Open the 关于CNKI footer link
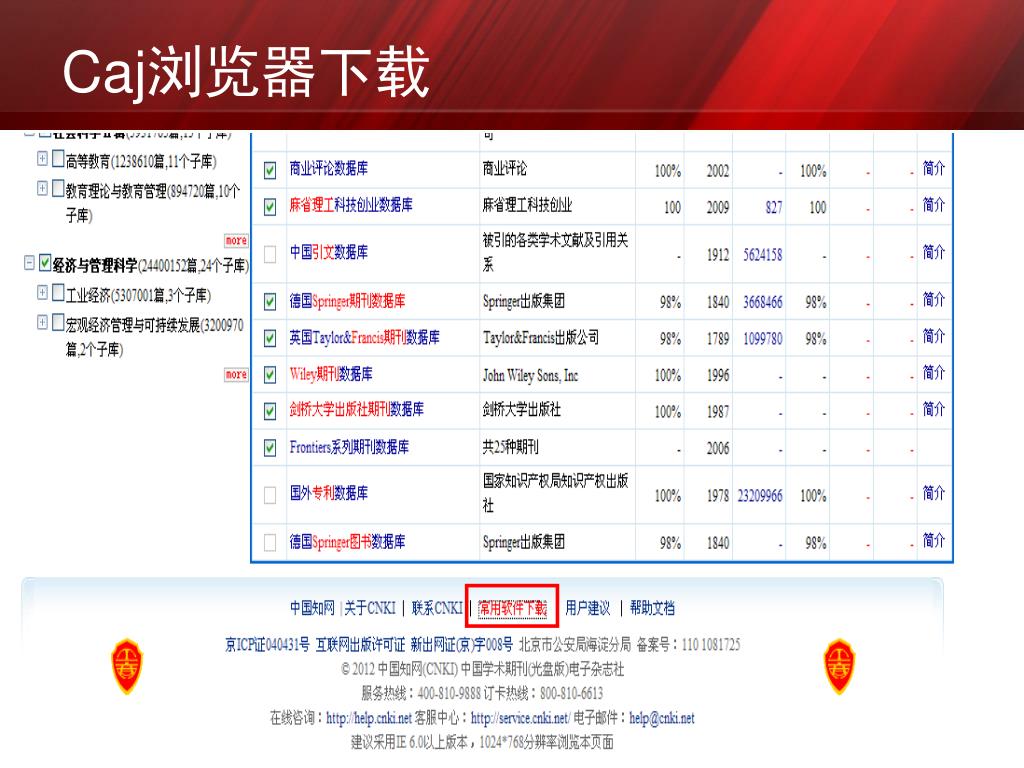1024x768 pixels. click(370, 608)
